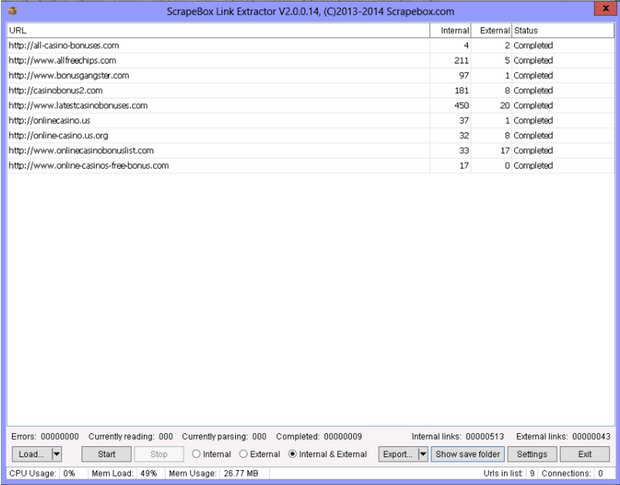Click Urls in list 9 status entry
Image resolution: width=620 pixels, height=485 pixels.
(x=509, y=473)
